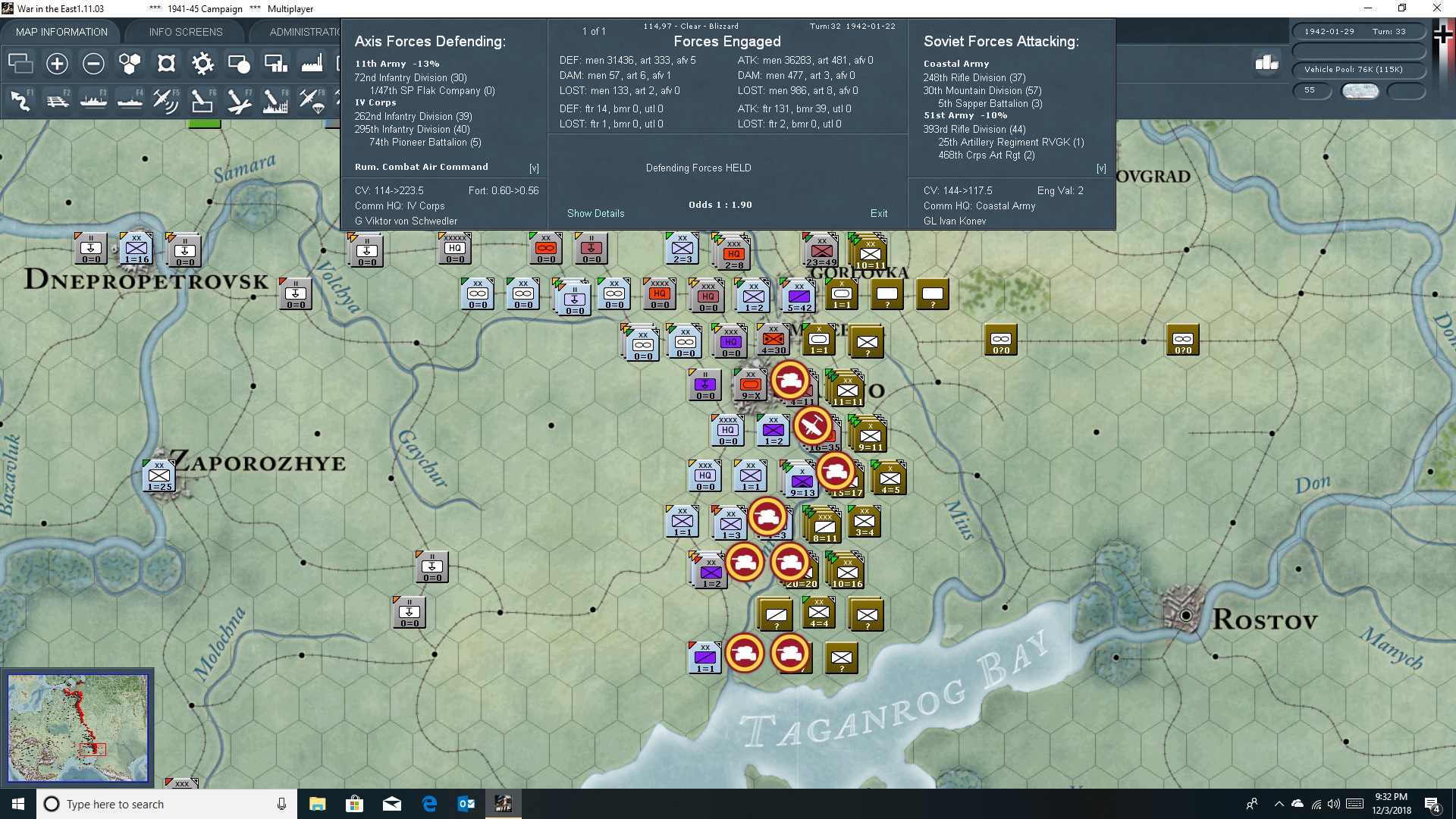Click the minimap overview in corner
The image size is (1456, 819).
(78, 728)
